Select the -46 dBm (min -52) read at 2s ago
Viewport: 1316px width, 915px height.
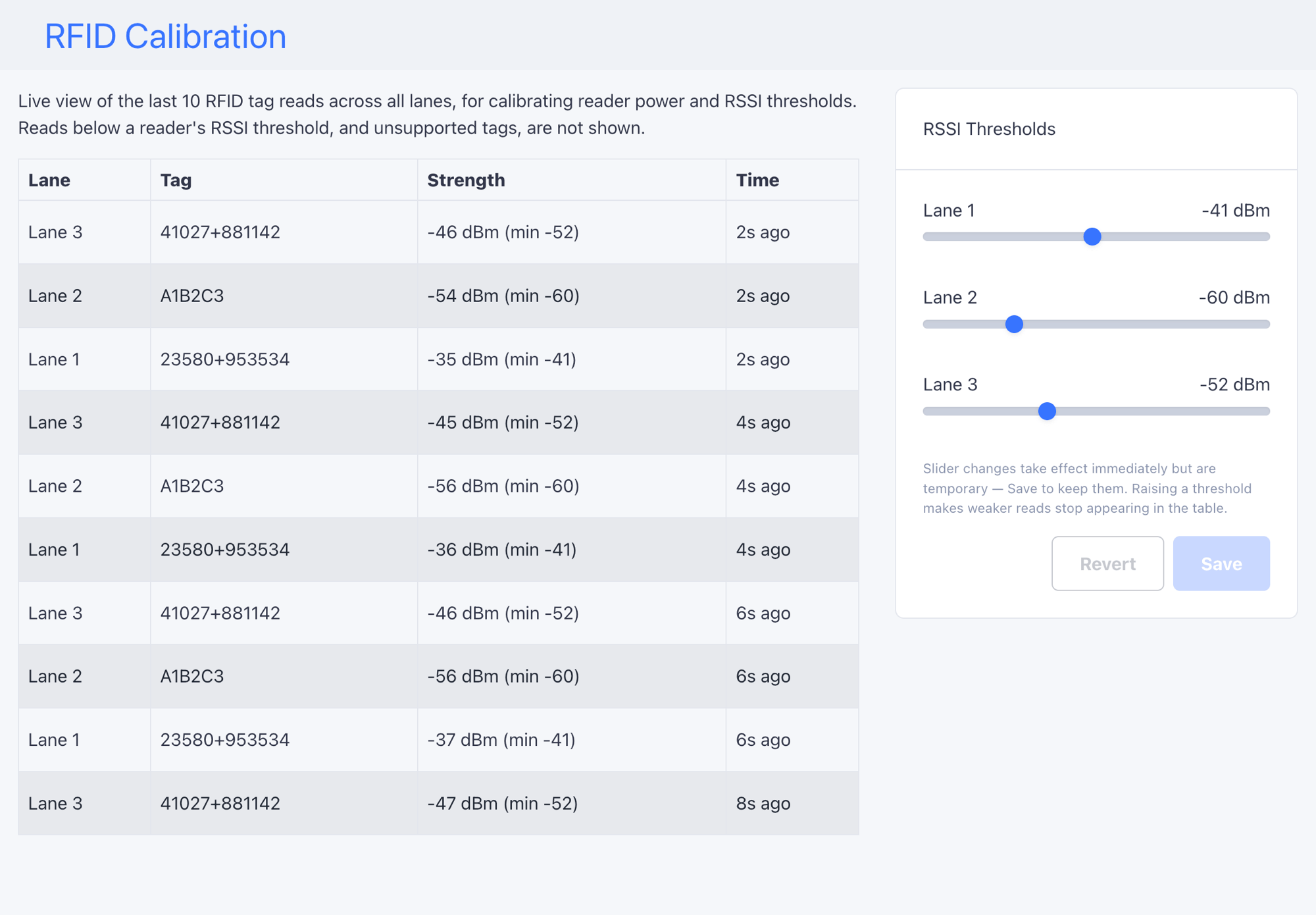point(572,232)
